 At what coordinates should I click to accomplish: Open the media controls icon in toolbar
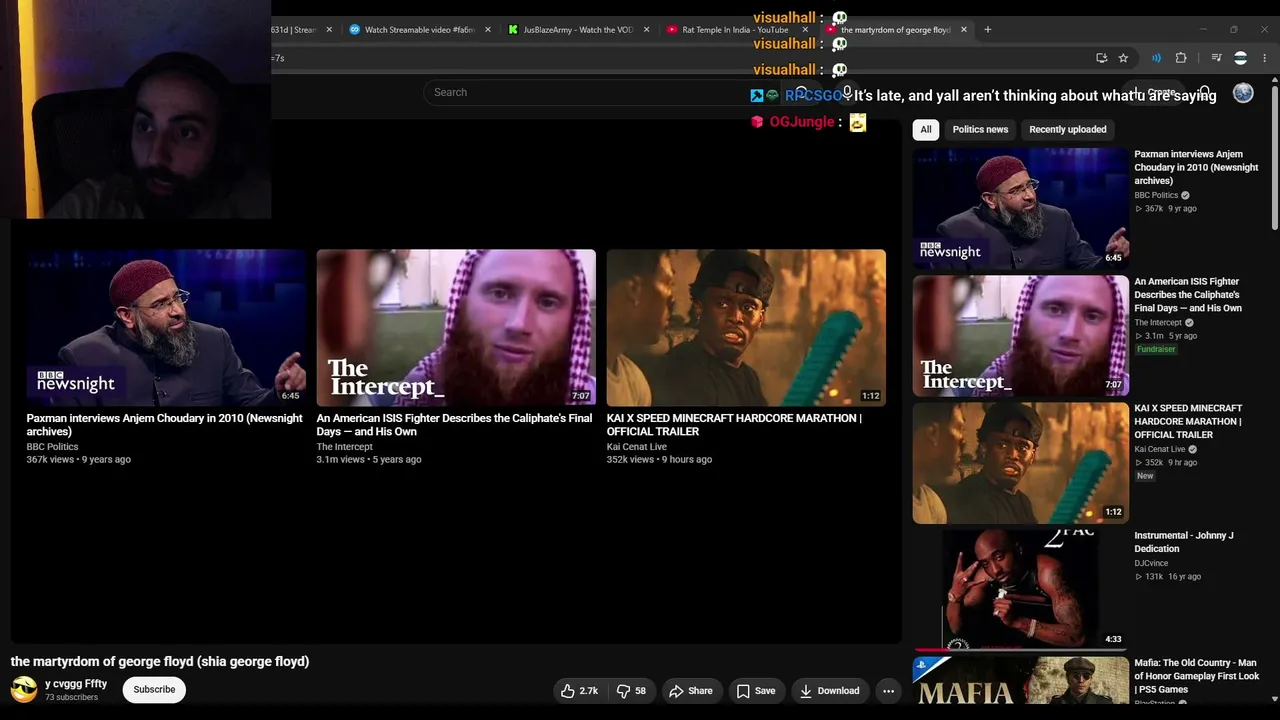(x=1216, y=58)
